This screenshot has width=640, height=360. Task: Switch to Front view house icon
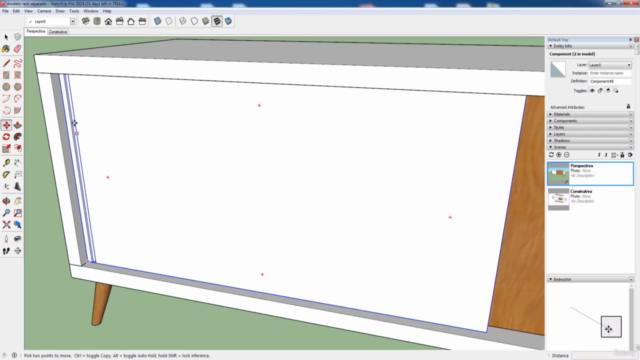pyautogui.click(x=108, y=21)
